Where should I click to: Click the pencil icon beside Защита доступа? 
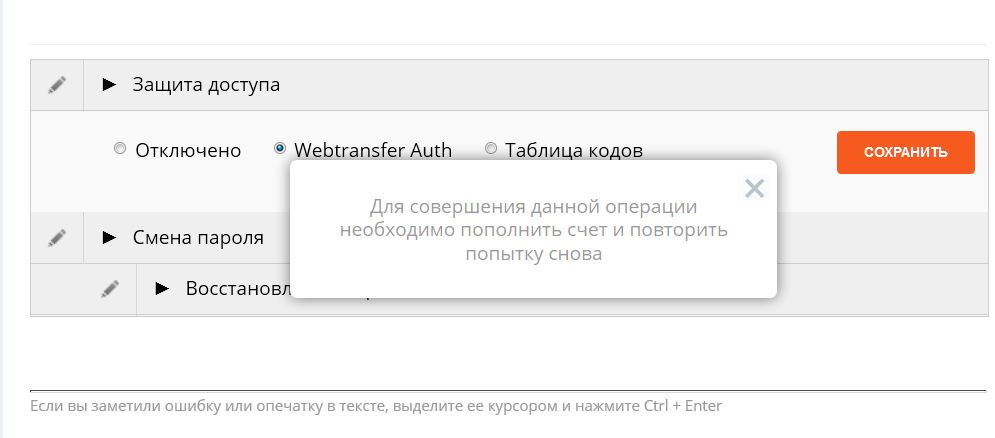[x=57, y=85]
